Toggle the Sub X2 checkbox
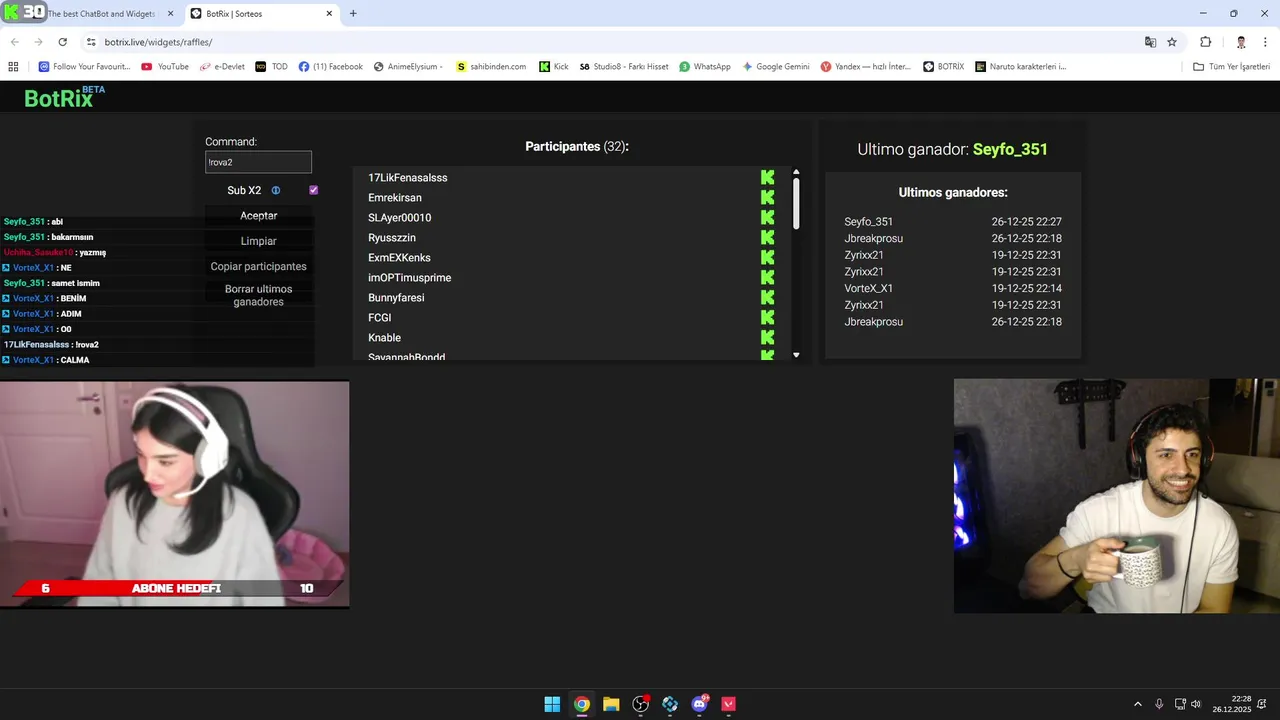Screen dimensions: 1280x720 (x=313, y=190)
